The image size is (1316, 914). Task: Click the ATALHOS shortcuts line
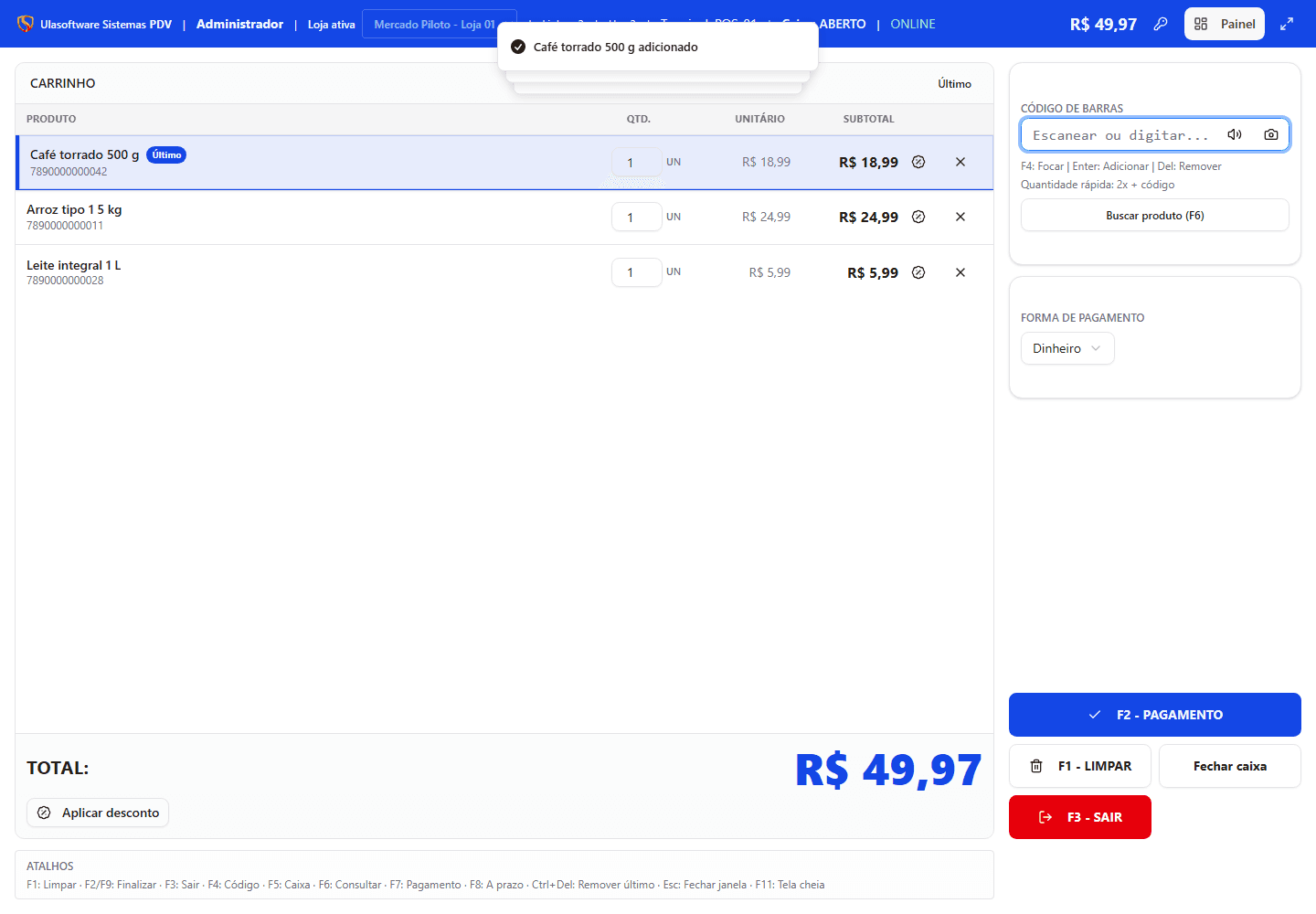[426, 885]
